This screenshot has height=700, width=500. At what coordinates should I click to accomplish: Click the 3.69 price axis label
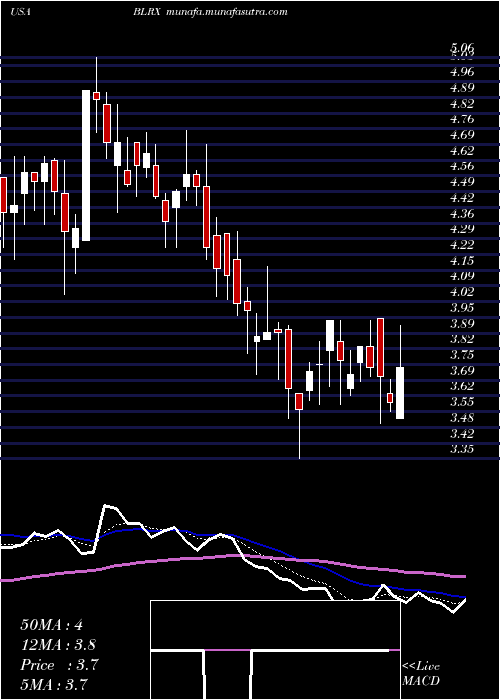click(462, 371)
